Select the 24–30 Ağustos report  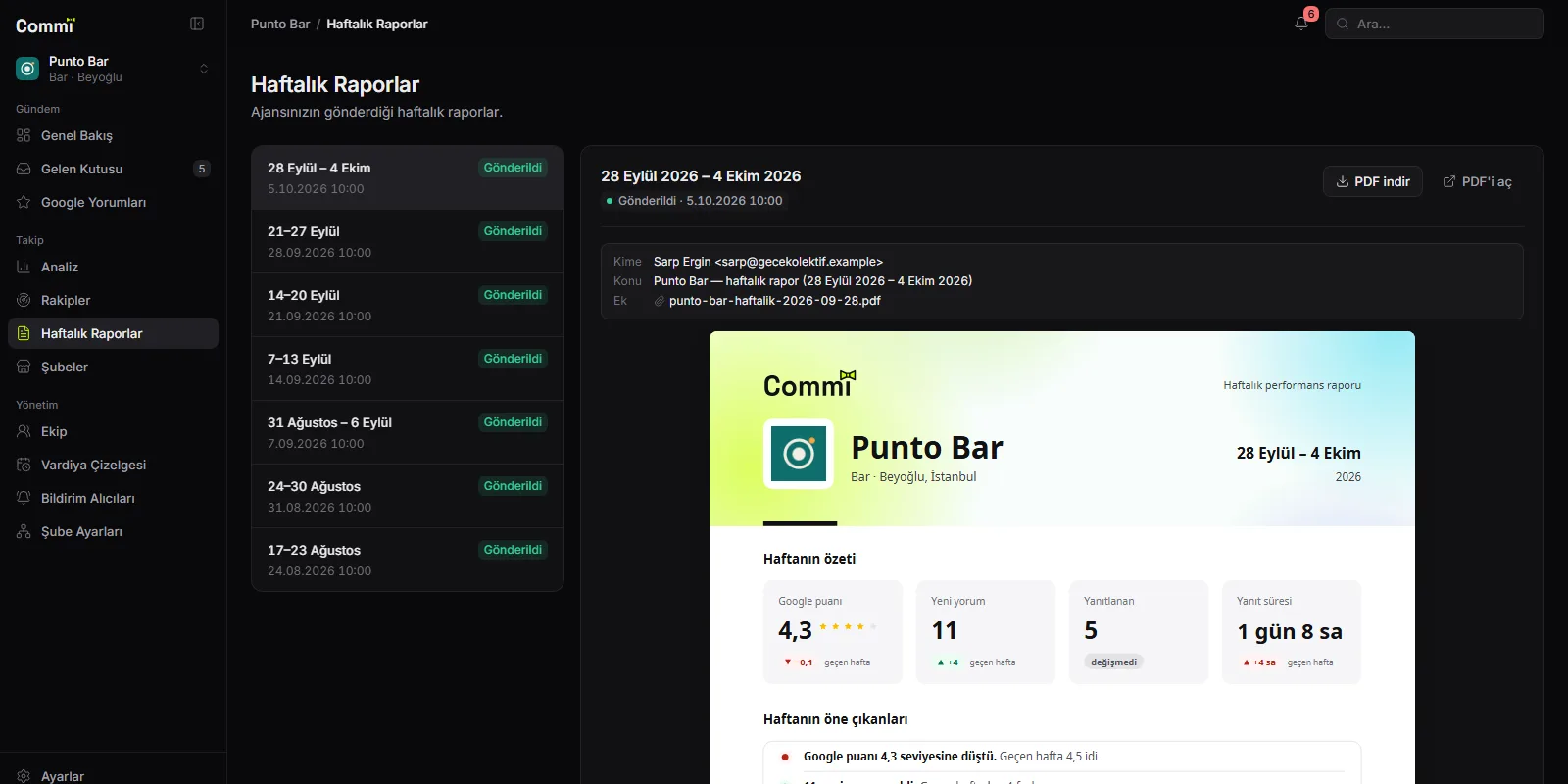pos(408,496)
